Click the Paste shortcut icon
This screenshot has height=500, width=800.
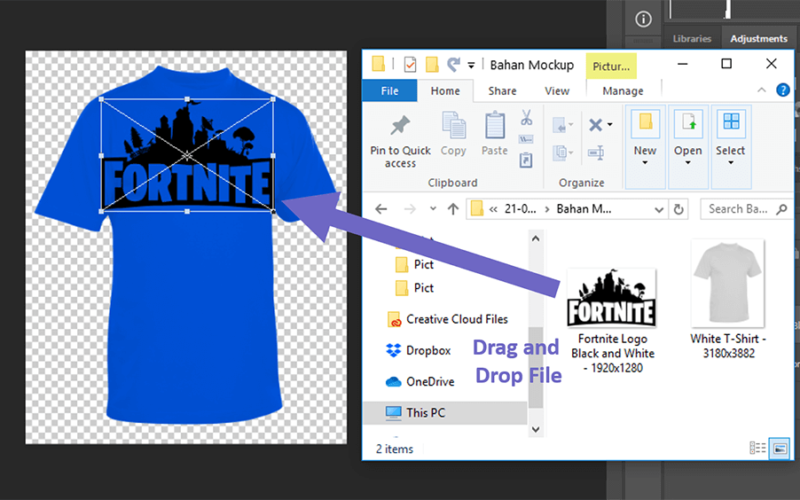526,160
